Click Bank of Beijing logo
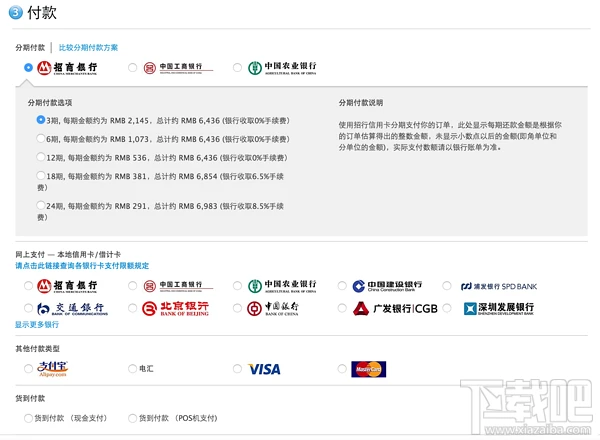 175,308
